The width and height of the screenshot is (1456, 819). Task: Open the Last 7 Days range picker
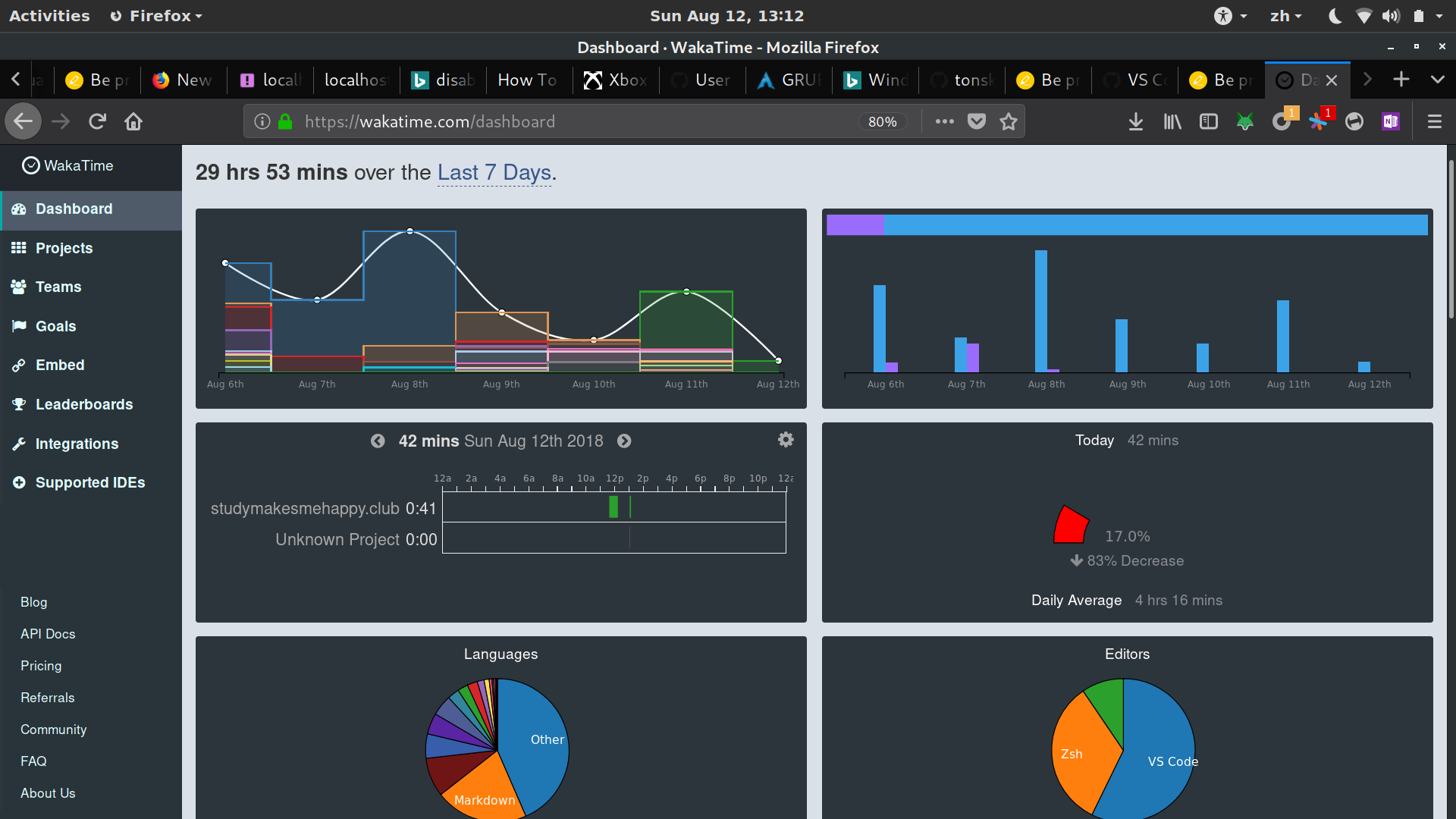[x=494, y=173]
